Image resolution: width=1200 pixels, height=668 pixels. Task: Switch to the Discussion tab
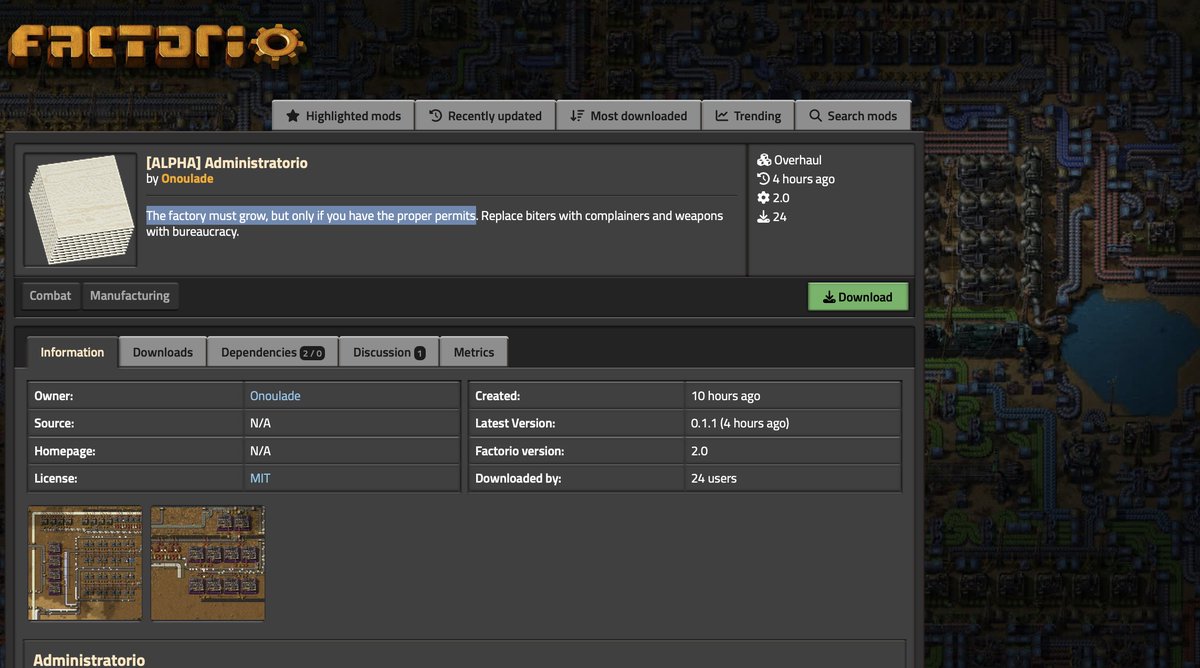point(389,352)
